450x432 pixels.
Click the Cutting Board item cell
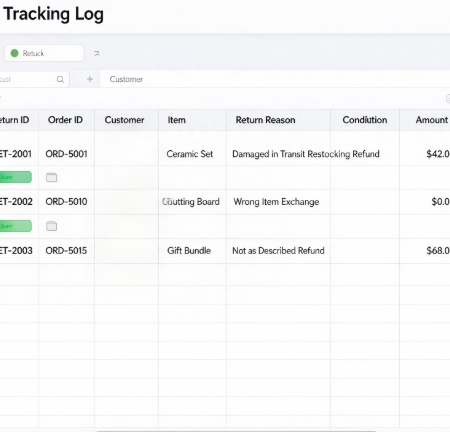tap(191, 202)
